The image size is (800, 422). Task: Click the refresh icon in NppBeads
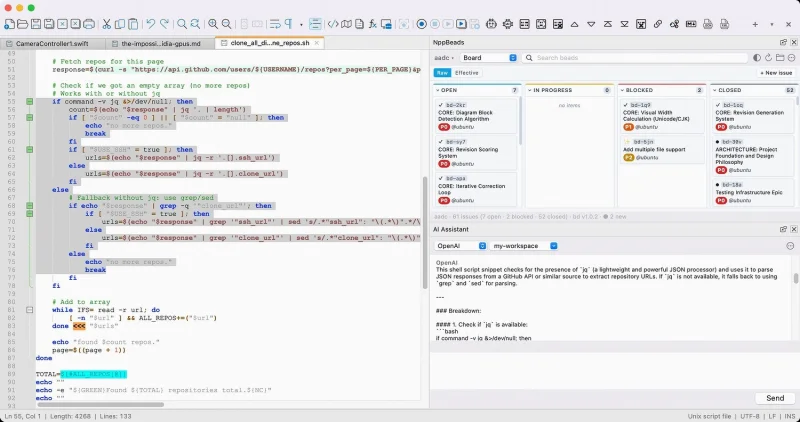tap(768, 58)
